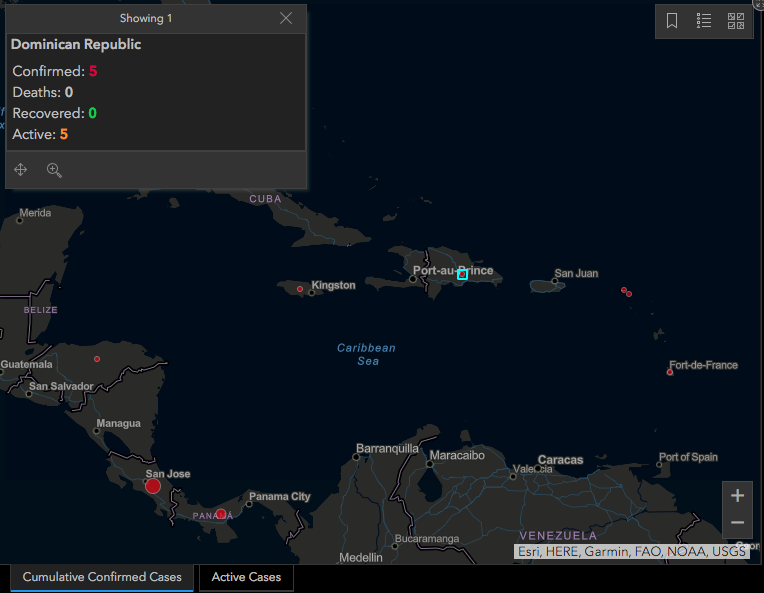Open the basemap gallery grid icon
This screenshot has height=593, width=764.
(x=736, y=21)
